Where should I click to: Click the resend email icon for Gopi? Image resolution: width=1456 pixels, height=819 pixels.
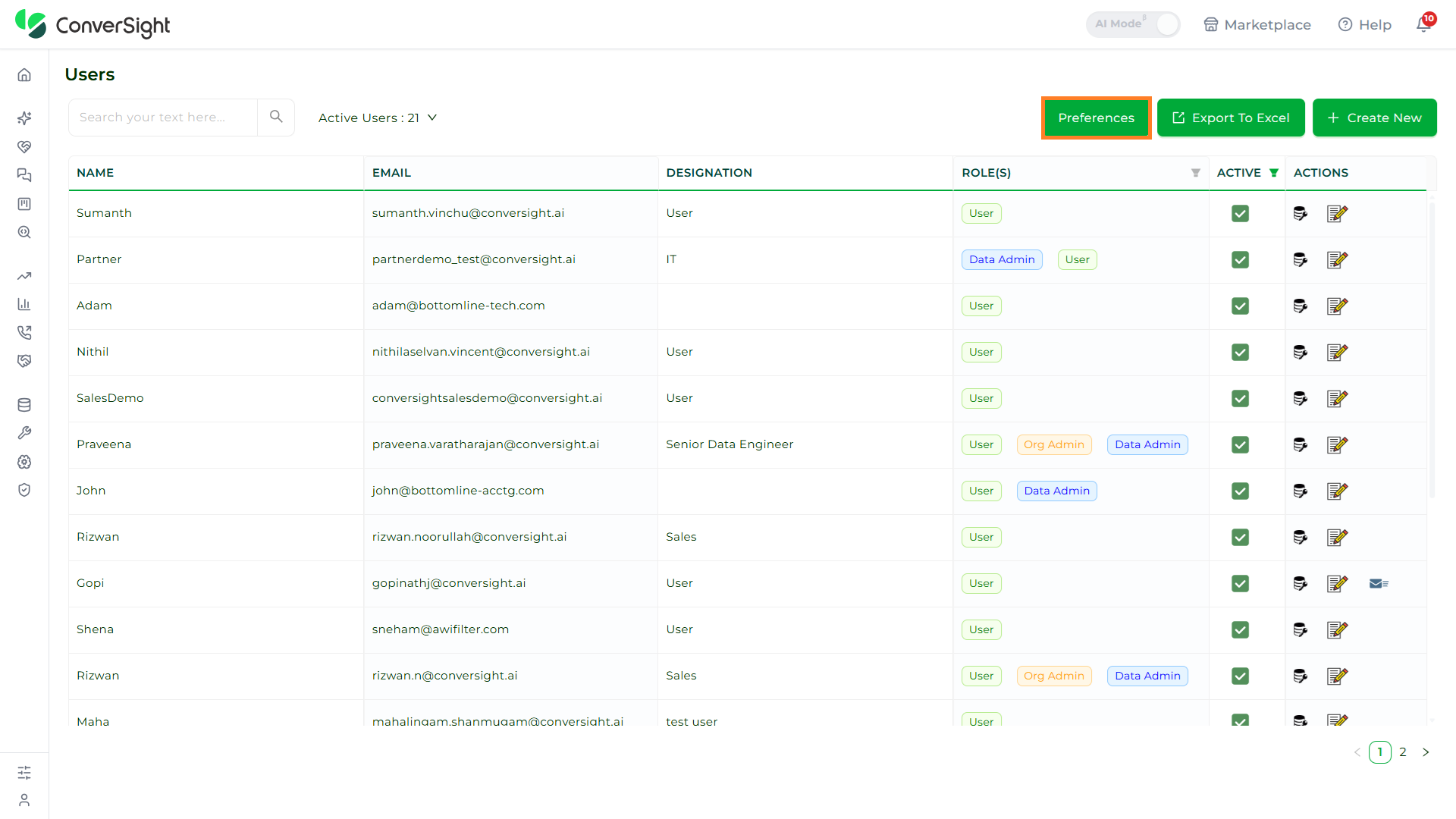point(1379,583)
